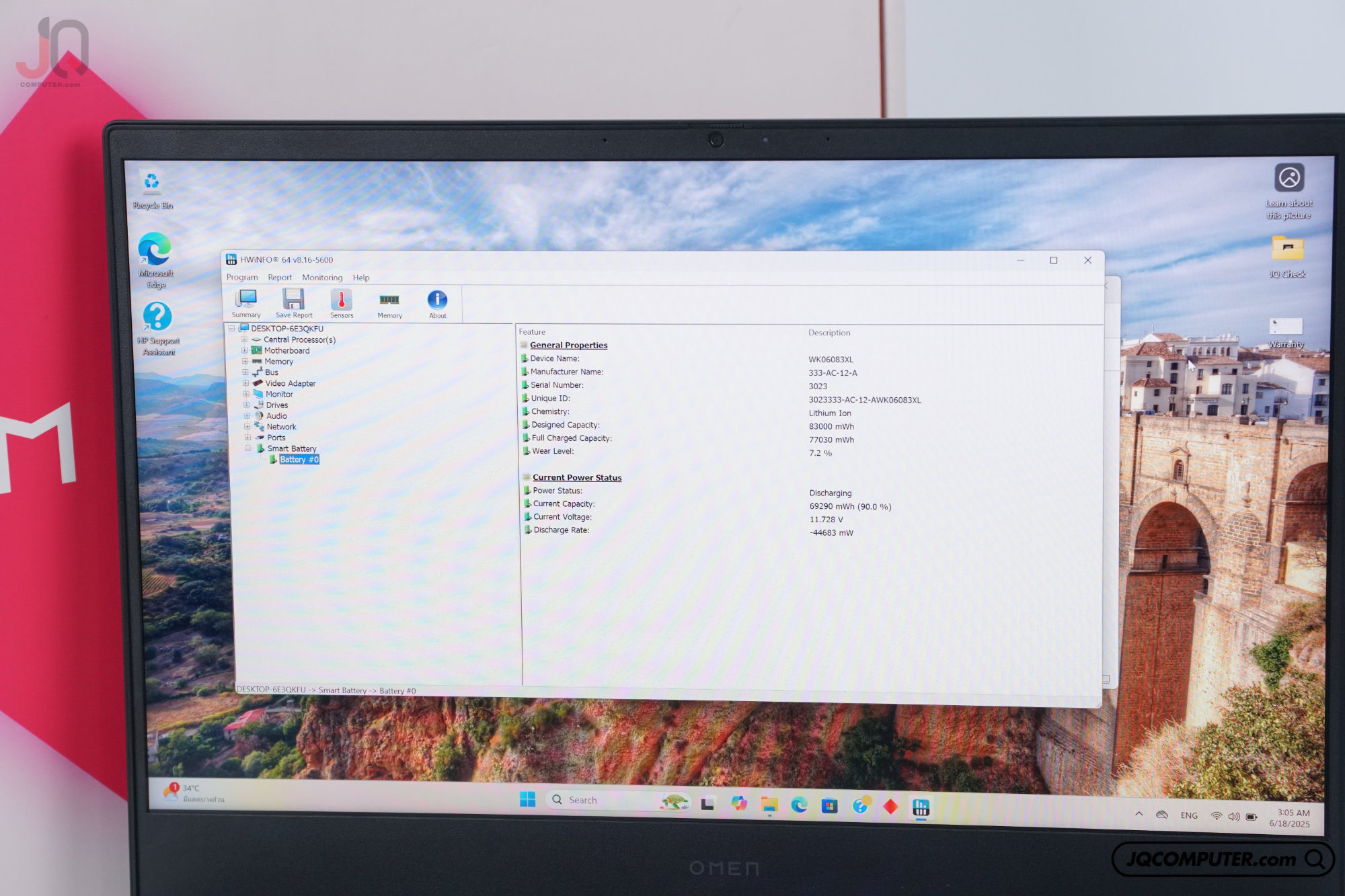This screenshot has height=896, width=1345.
Task: Click the Full Charged Capacity 77030 mWh
Action: 831,440
